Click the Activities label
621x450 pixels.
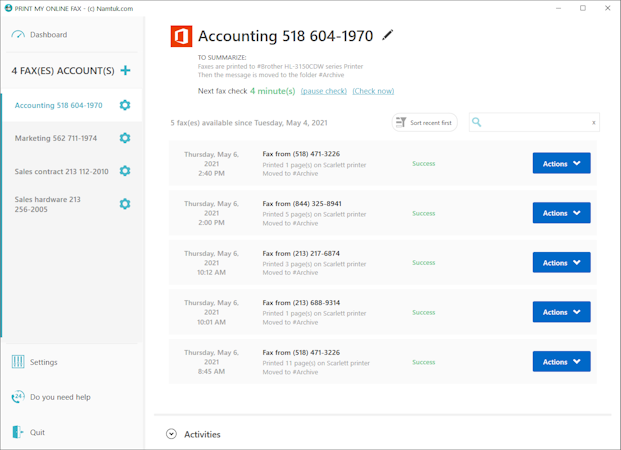202,435
